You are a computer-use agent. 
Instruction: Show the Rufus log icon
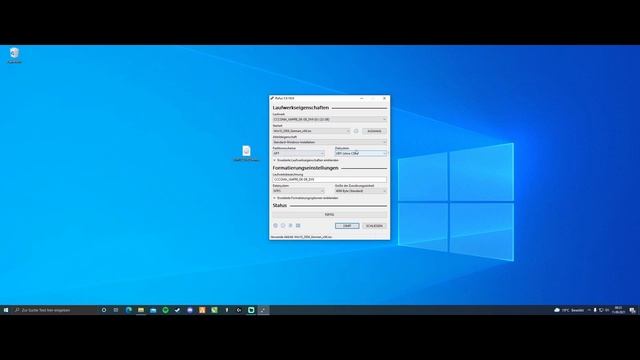(x=298, y=225)
